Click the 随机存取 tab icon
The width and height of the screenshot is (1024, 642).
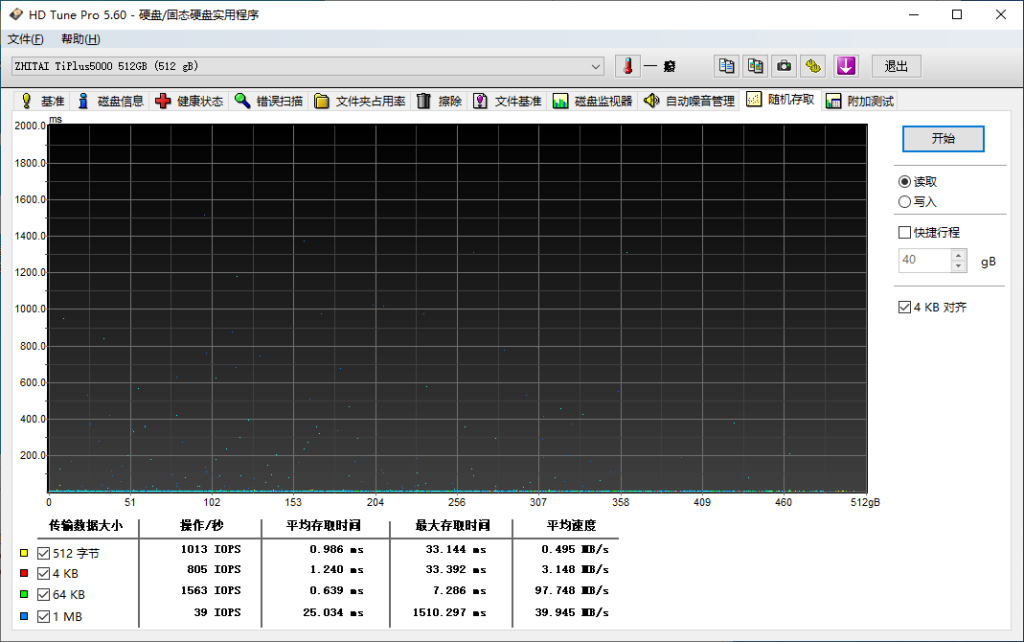tap(754, 99)
